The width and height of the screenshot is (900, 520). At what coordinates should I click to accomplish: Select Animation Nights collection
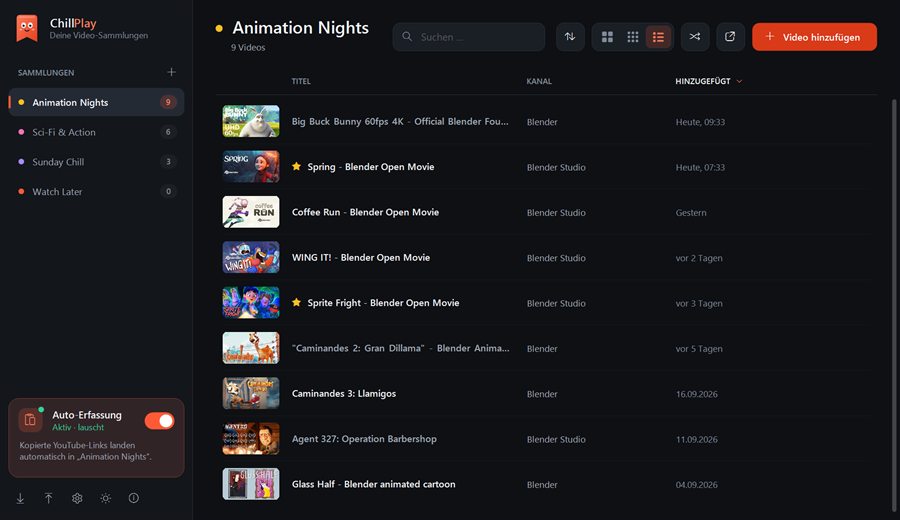tap(96, 102)
